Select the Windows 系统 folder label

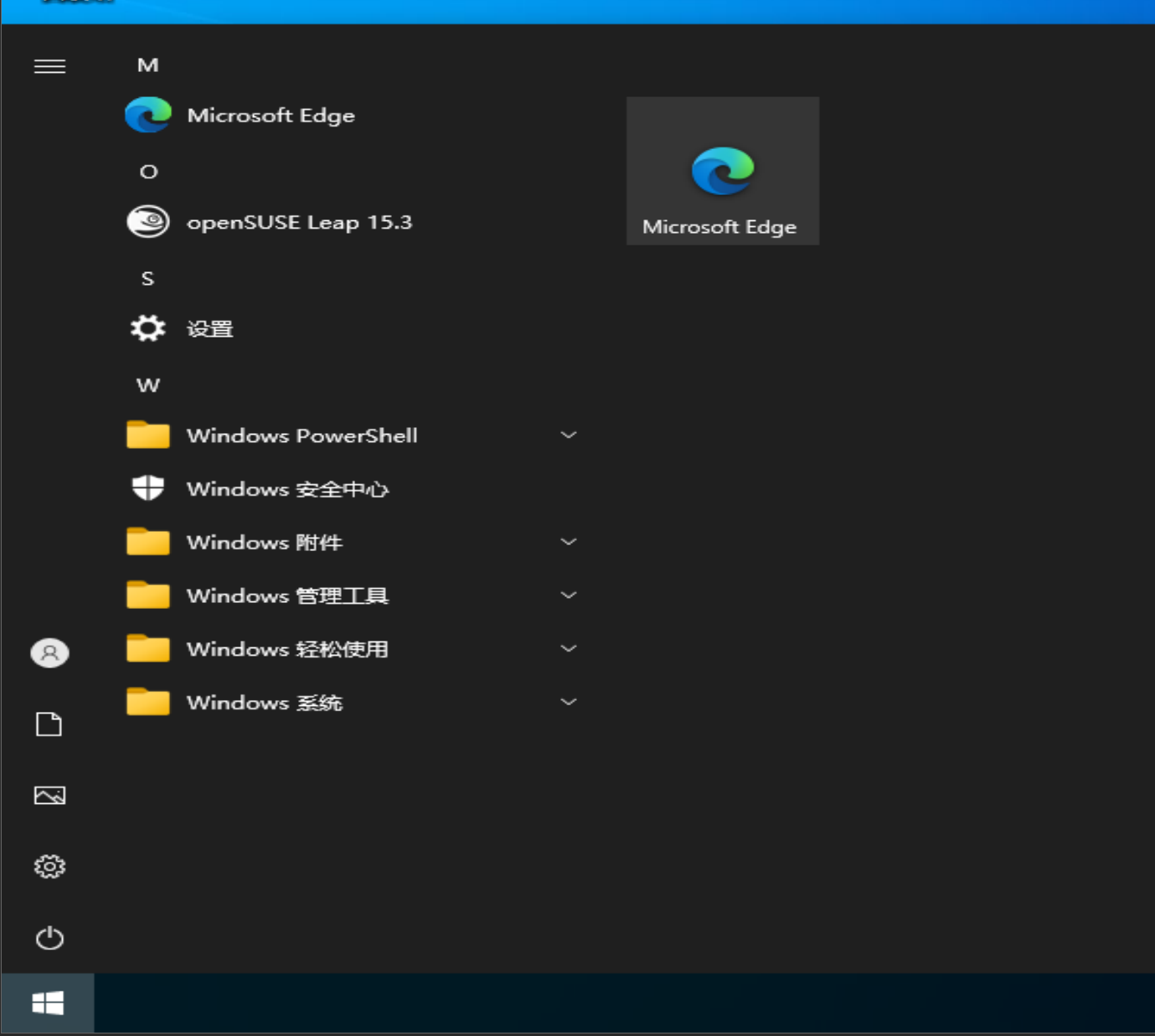point(264,703)
